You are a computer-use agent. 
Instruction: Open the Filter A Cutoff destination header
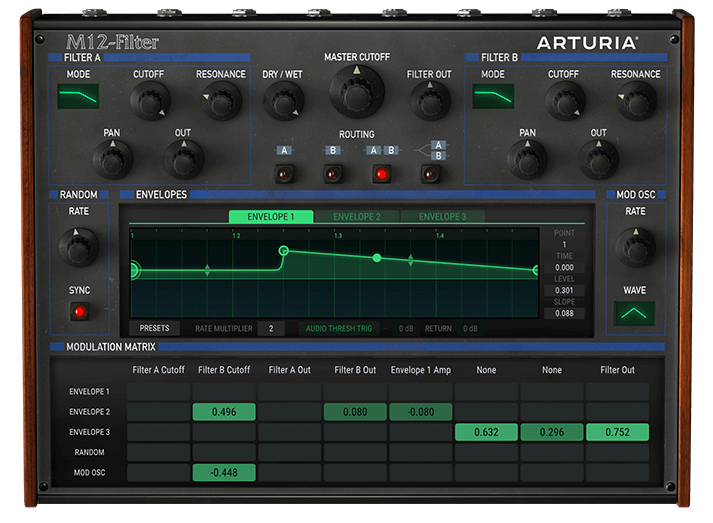158,370
